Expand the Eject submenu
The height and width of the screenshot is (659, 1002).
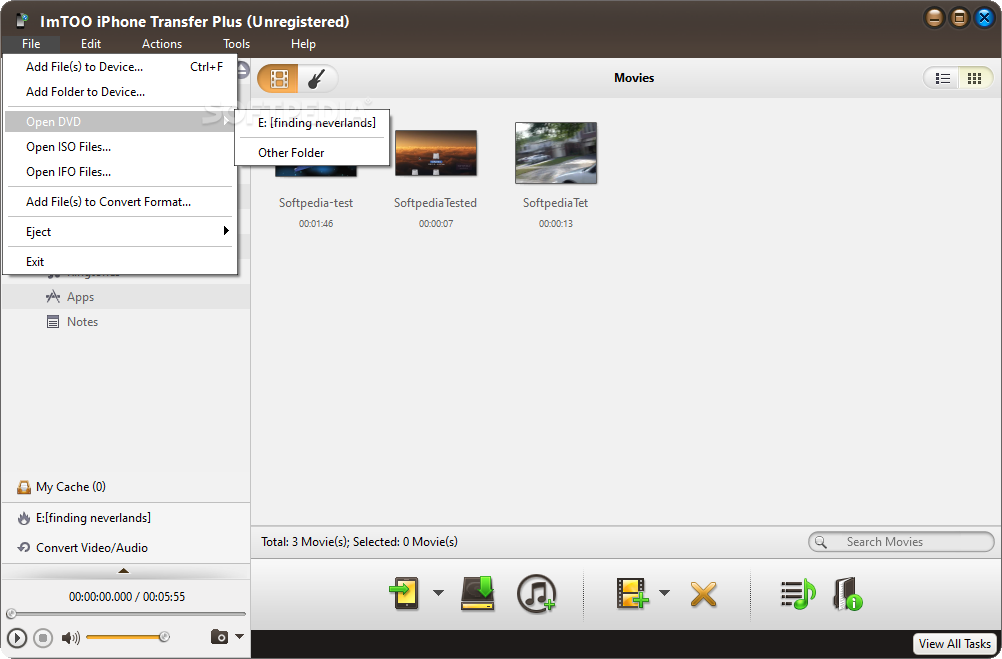point(120,232)
